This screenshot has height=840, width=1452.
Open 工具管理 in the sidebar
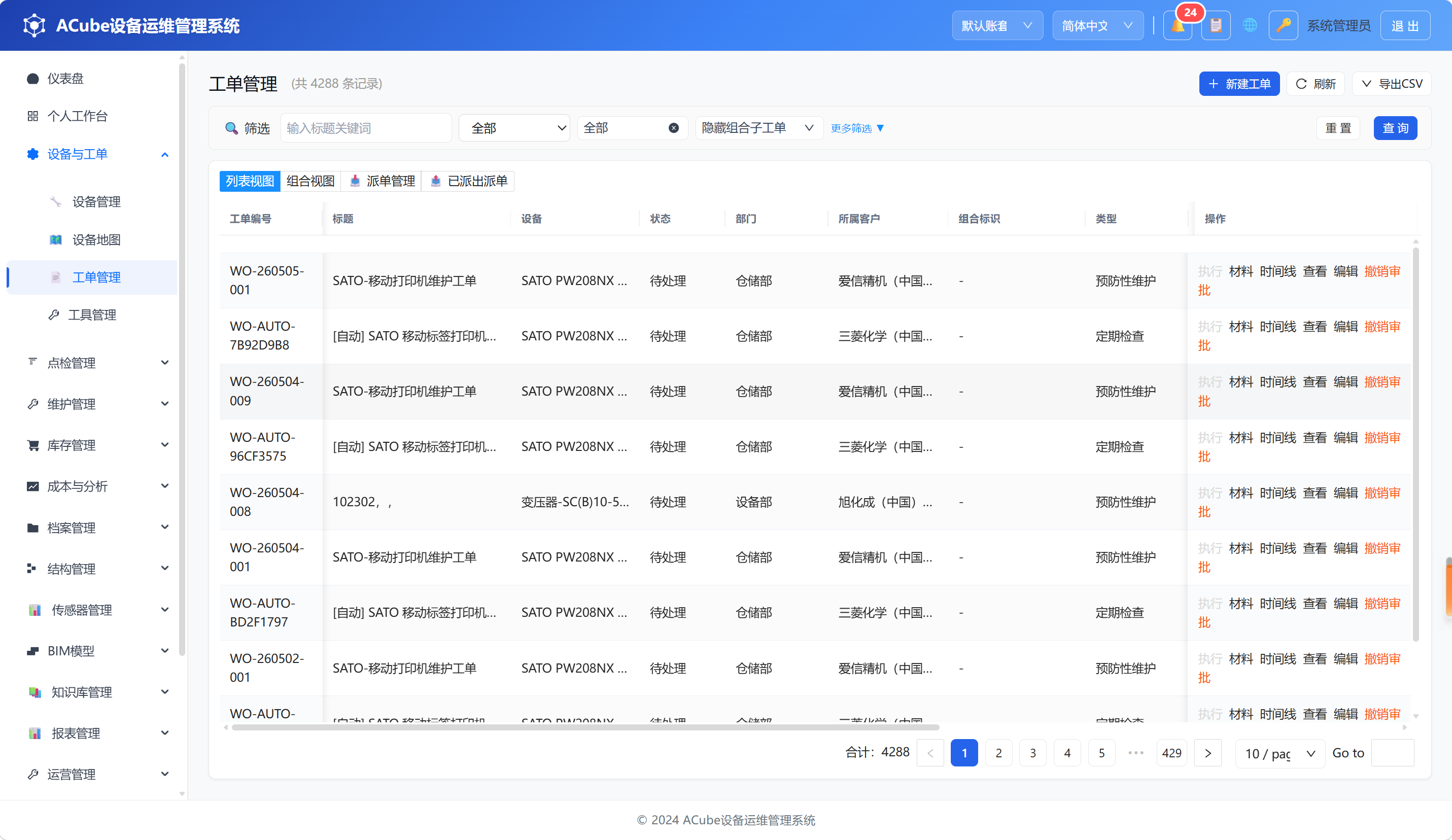92,314
